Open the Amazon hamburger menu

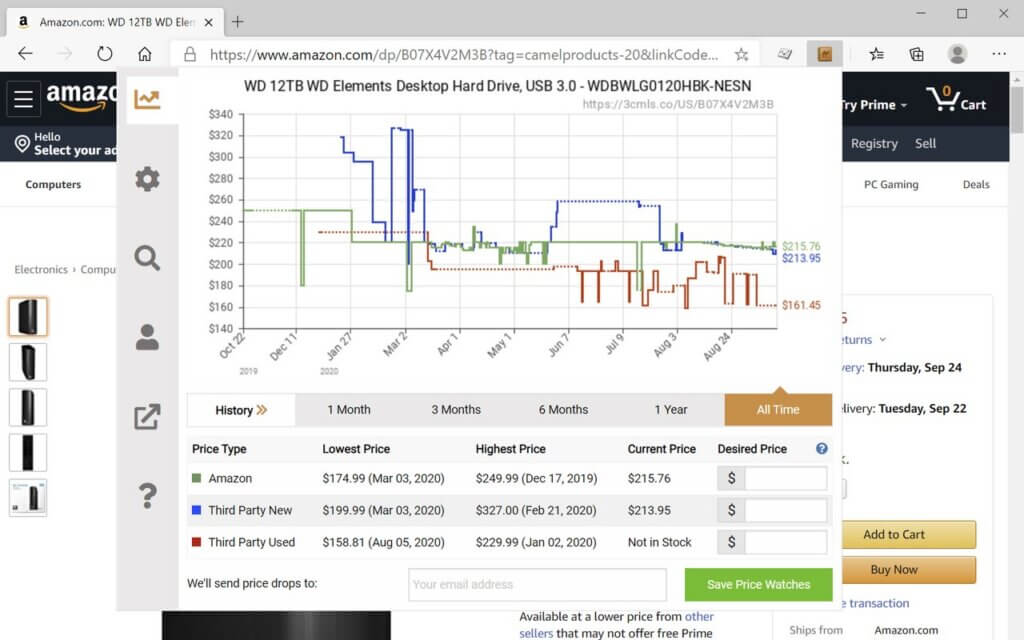24,99
